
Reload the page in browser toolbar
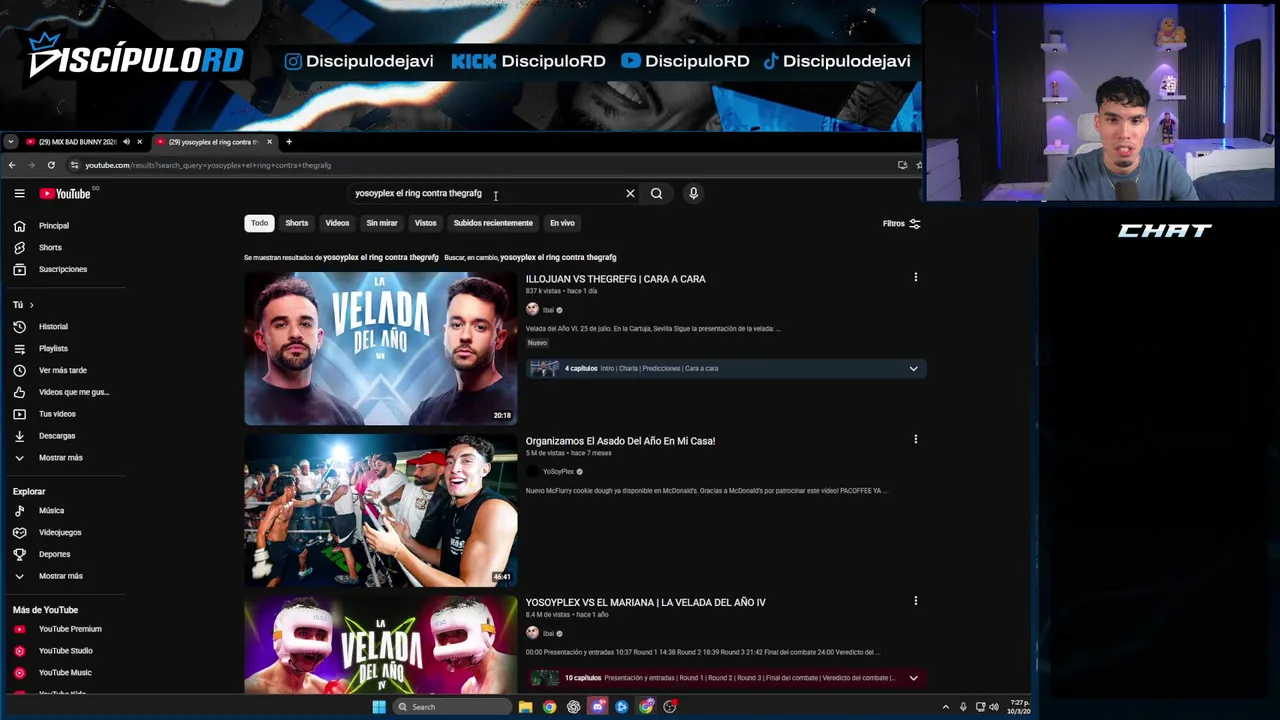point(51,165)
